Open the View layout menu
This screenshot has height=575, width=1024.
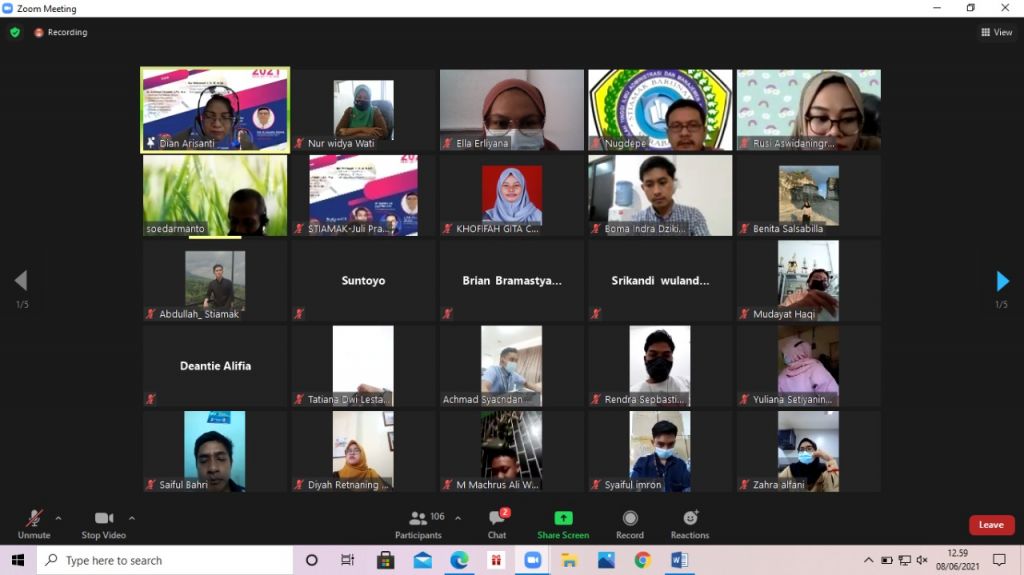point(997,32)
